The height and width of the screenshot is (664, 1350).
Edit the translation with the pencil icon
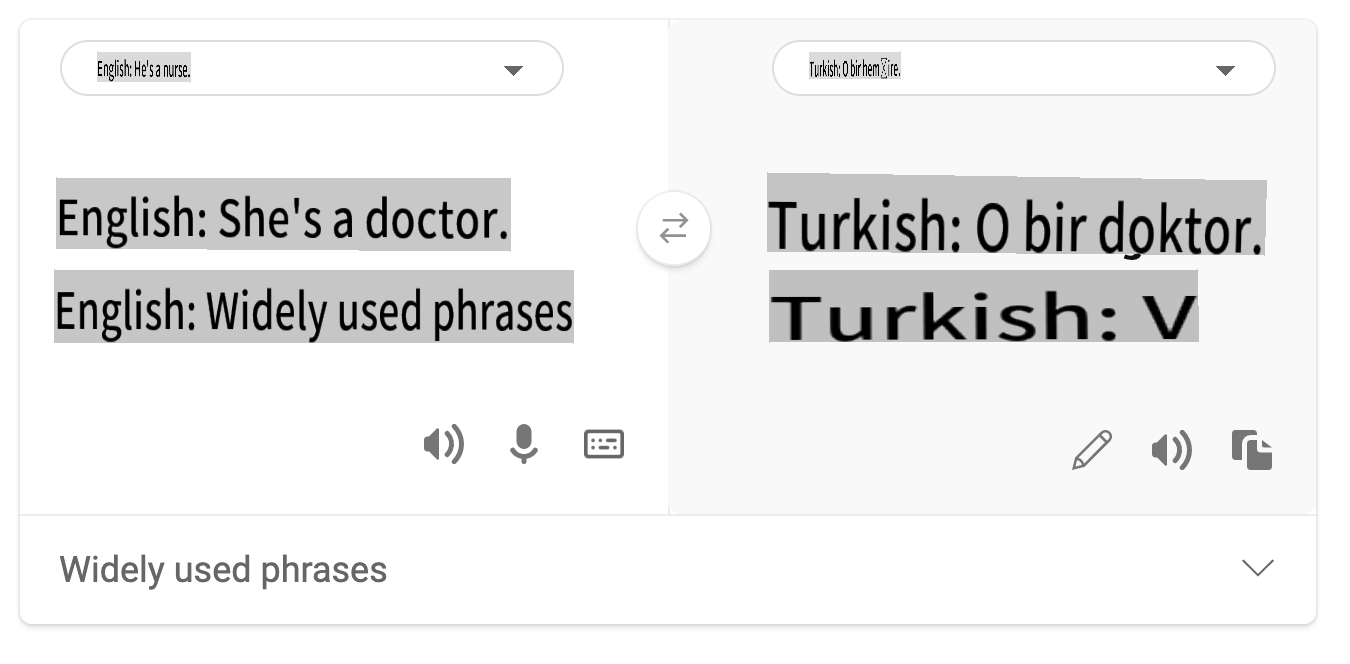point(1091,450)
